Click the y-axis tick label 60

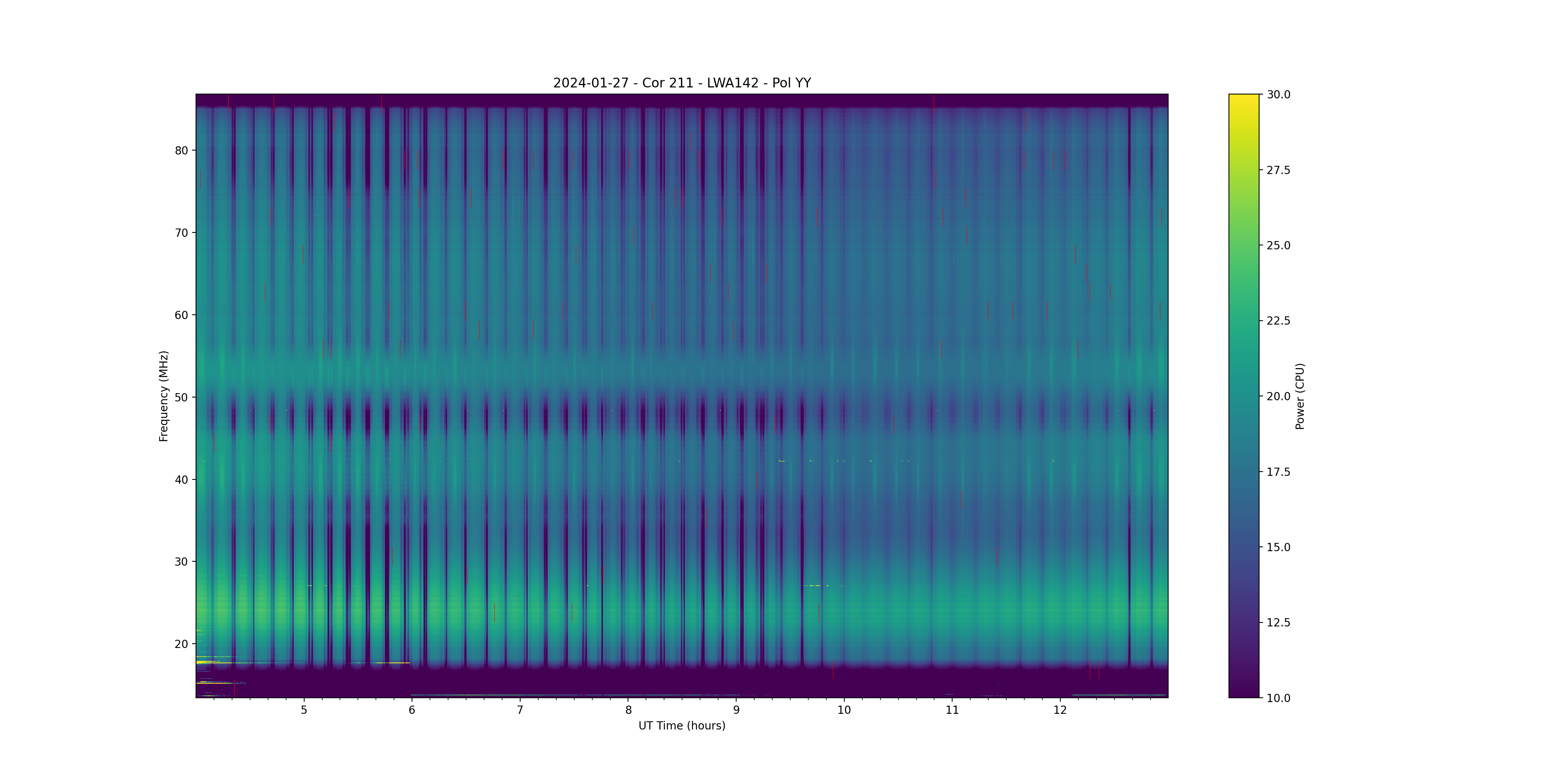[x=181, y=315]
